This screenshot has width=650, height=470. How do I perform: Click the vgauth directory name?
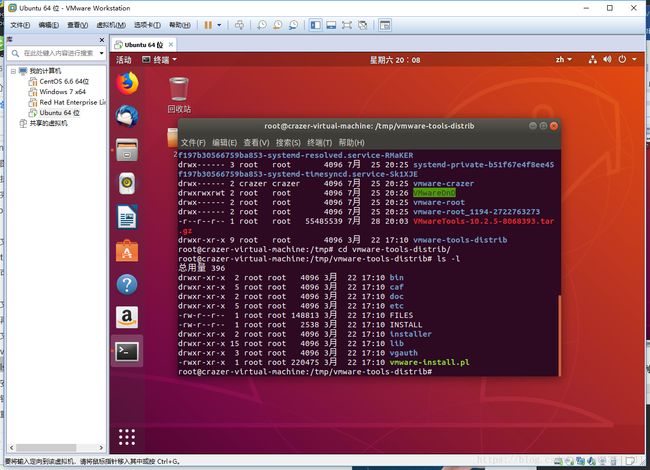(403, 353)
